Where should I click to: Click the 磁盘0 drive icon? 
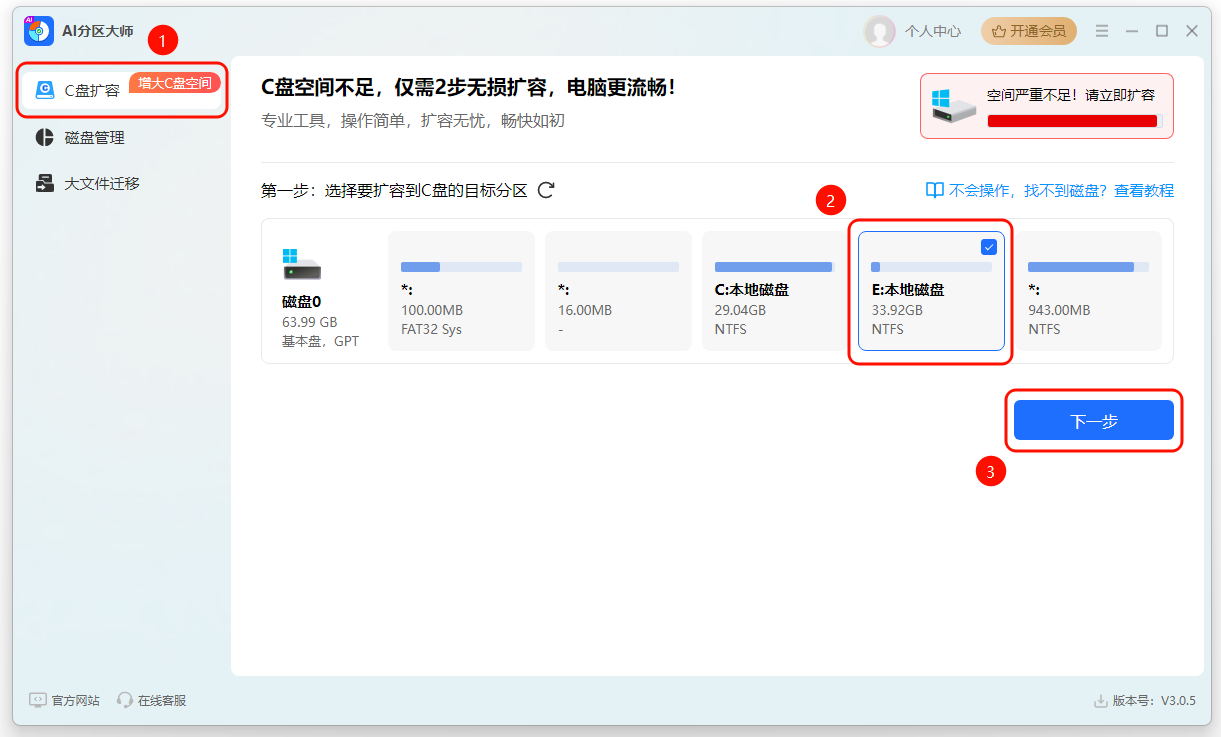pyautogui.click(x=302, y=264)
